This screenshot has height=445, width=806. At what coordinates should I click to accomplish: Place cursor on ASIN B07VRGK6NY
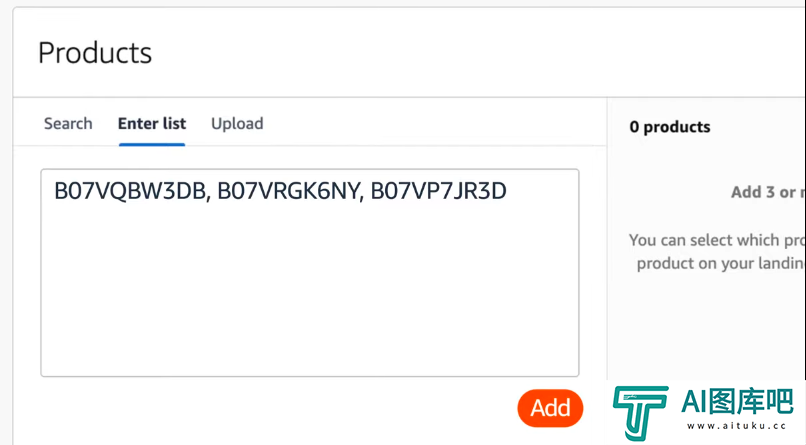(x=288, y=191)
